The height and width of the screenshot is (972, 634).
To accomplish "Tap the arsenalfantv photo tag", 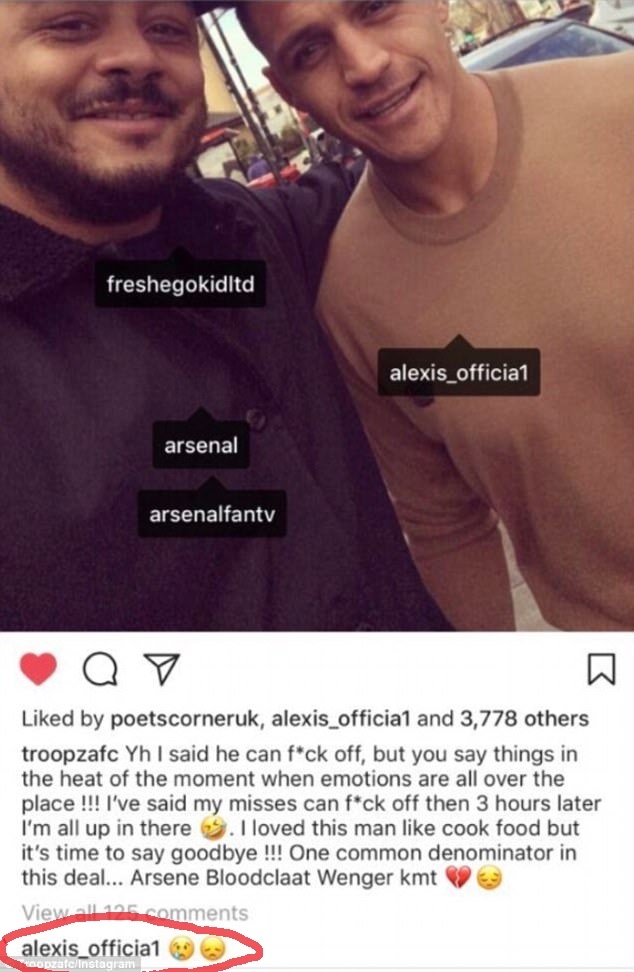I will pos(212,514).
